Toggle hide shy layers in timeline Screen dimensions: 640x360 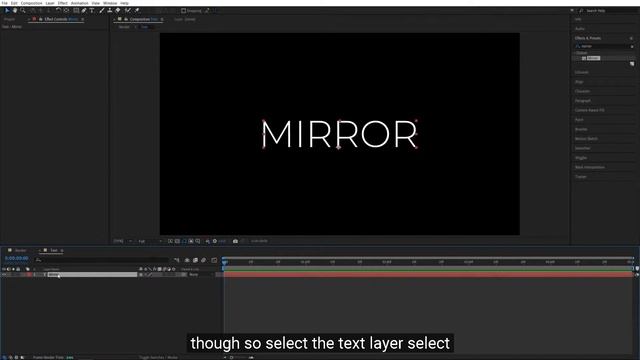[x=187, y=260]
